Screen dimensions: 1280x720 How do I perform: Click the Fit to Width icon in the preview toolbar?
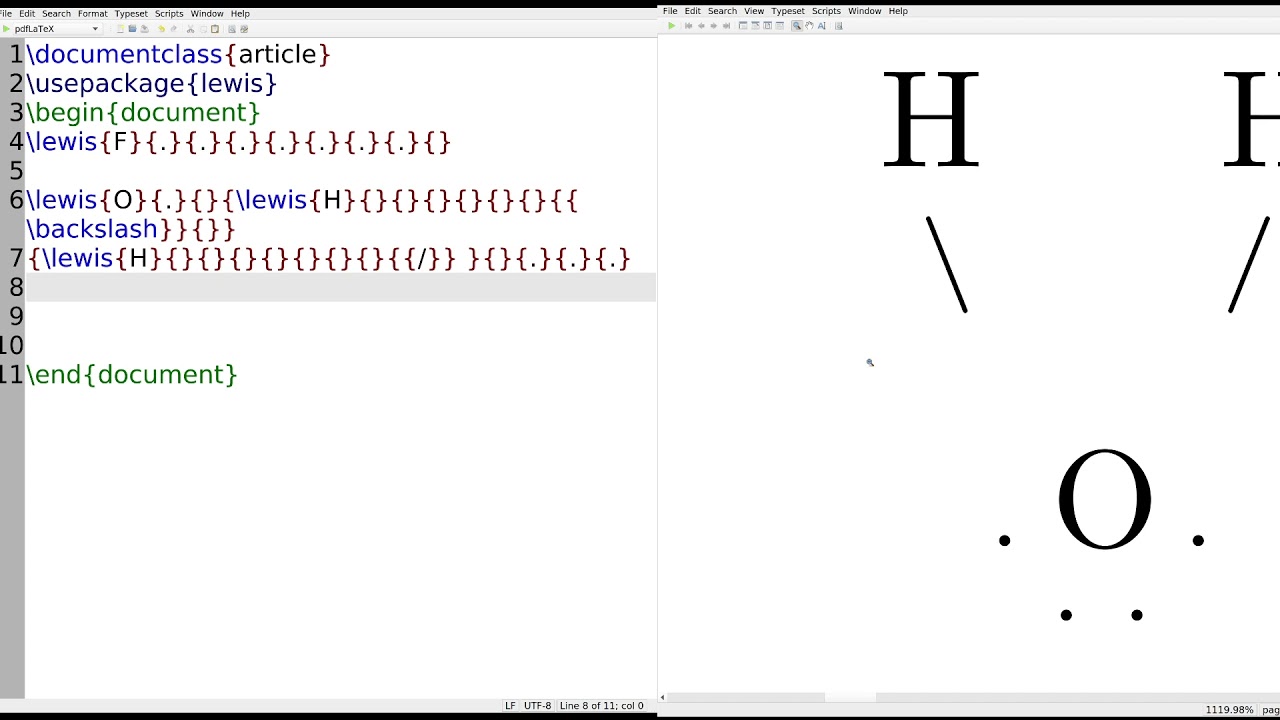click(755, 26)
